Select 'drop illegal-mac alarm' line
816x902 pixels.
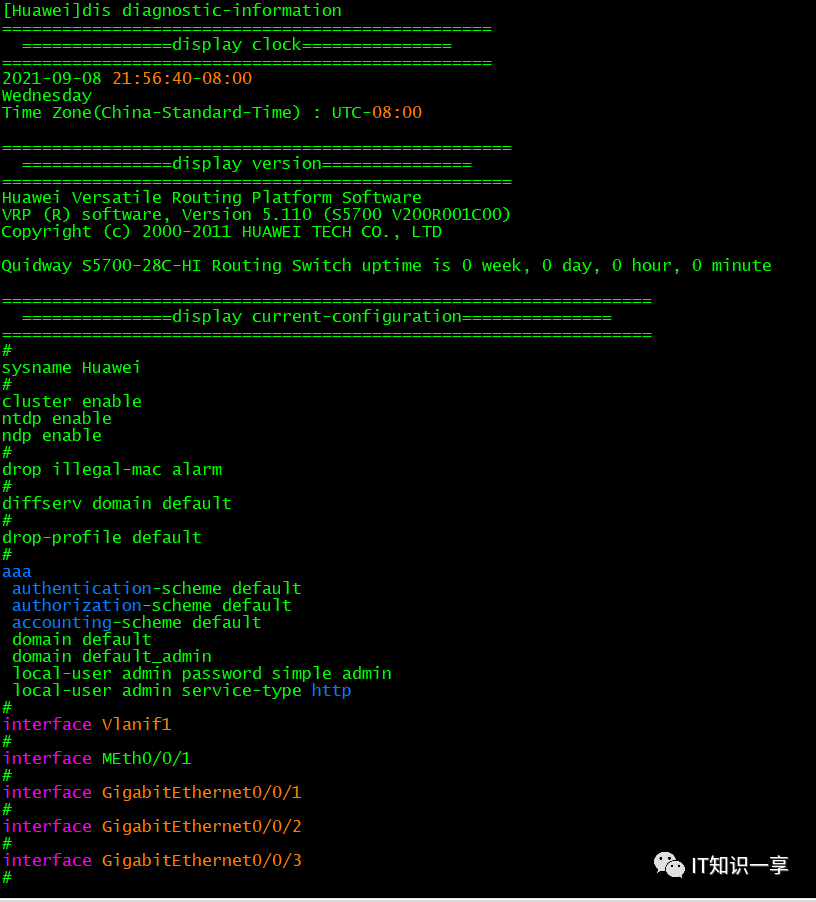click(x=112, y=470)
